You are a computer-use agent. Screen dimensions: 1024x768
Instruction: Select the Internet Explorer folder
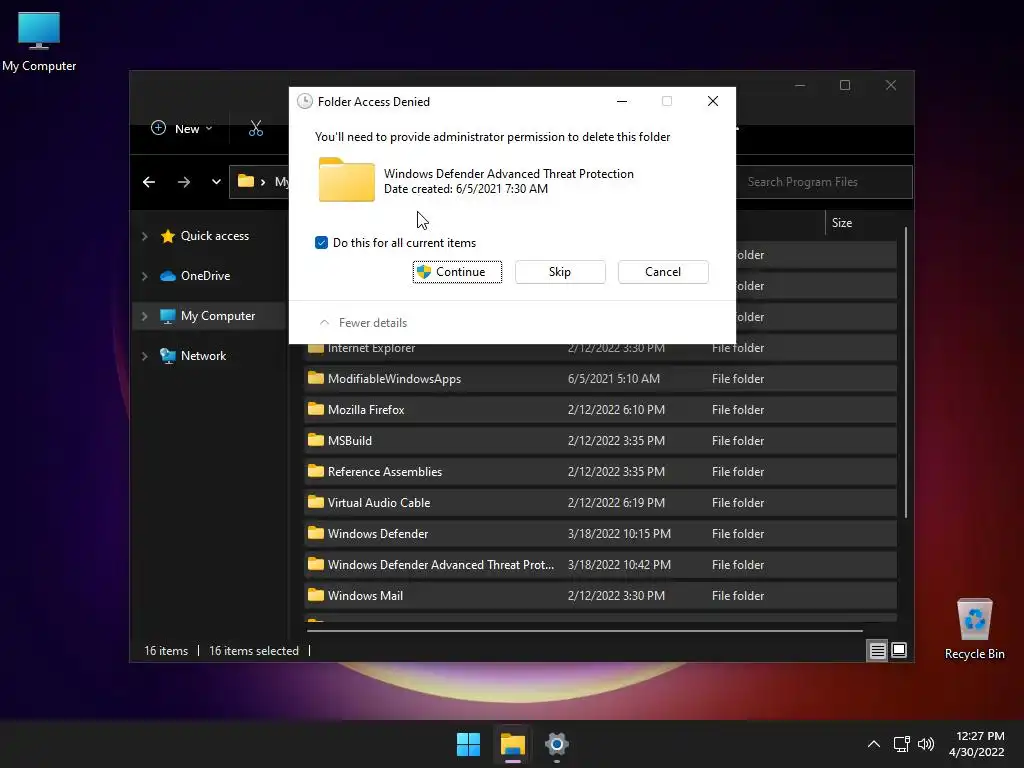(601, 349)
